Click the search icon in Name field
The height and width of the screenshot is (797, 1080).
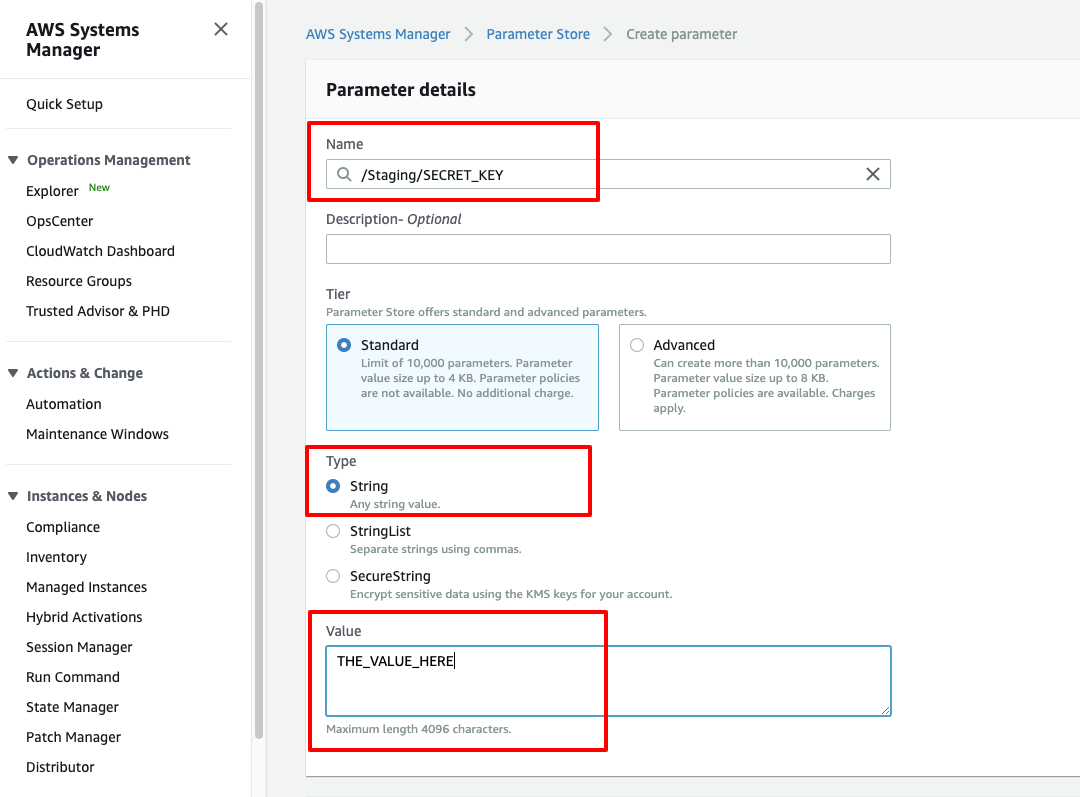point(344,175)
